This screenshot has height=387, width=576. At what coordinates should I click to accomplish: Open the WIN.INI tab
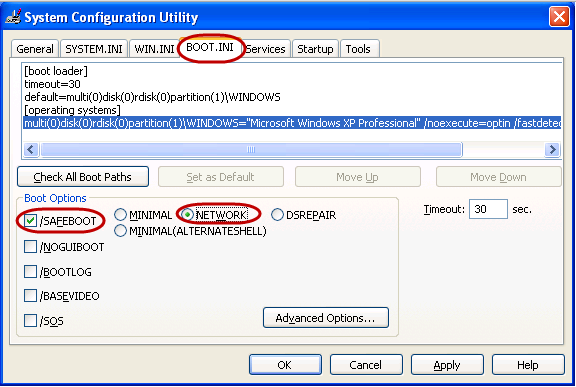pos(154,49)
